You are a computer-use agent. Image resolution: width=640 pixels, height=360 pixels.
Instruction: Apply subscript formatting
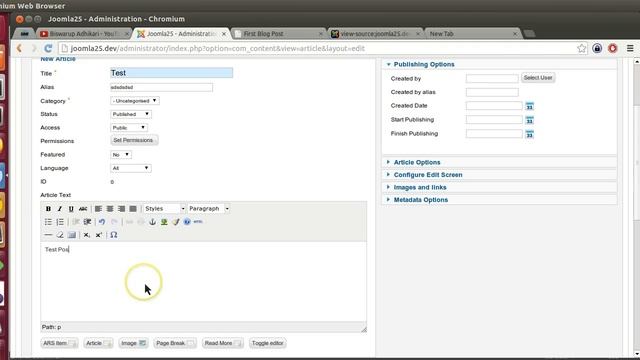point(87,235)
